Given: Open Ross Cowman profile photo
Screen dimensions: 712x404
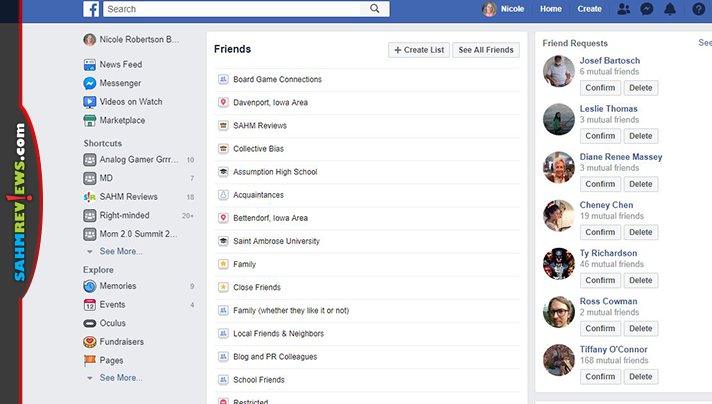Looking at the screenshot, I should pos(559,312).
